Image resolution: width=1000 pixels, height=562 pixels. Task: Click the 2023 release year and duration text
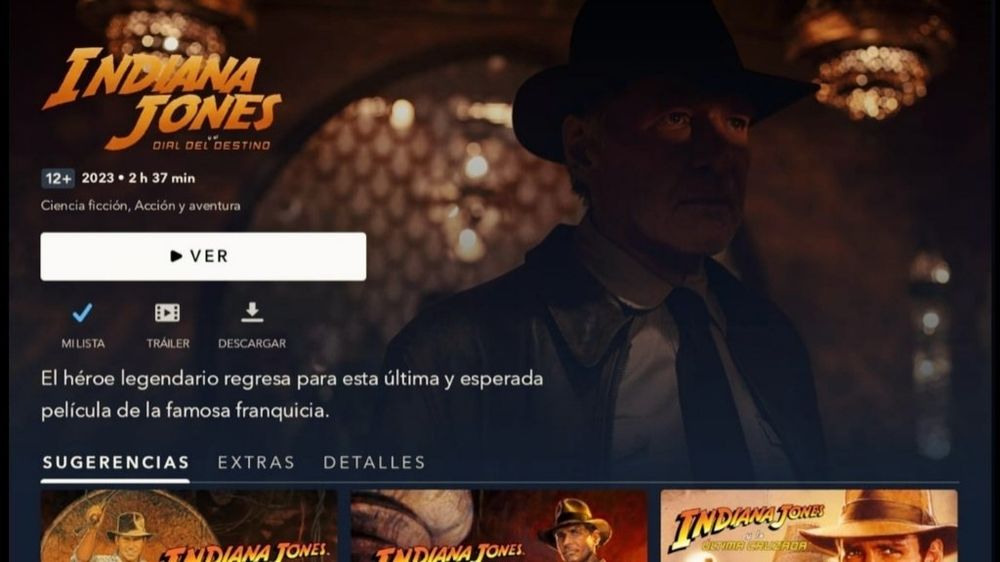pyautogui.click(x=138, y=178)
